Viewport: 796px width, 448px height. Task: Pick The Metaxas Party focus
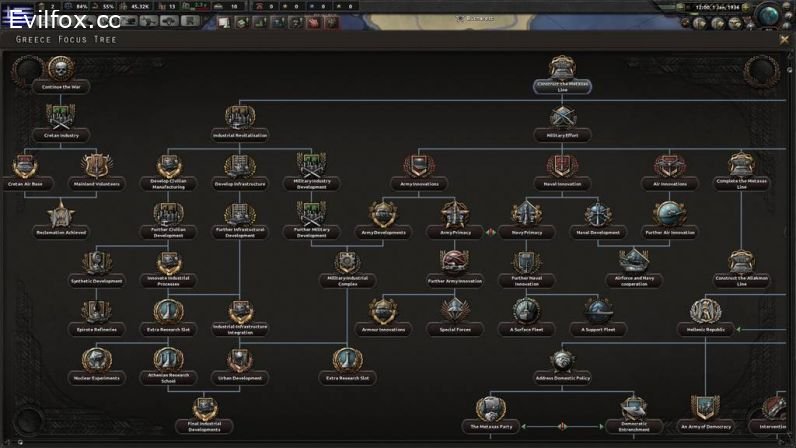[x=492, y=410]
